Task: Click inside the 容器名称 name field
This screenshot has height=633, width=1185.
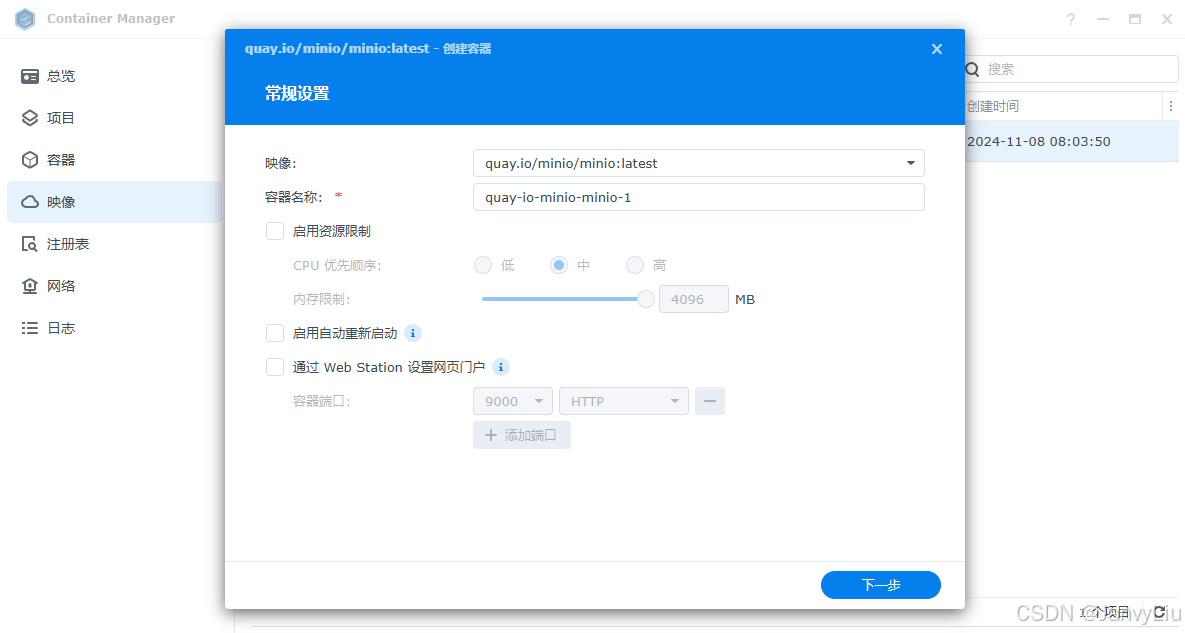Action: coord(698,197)
